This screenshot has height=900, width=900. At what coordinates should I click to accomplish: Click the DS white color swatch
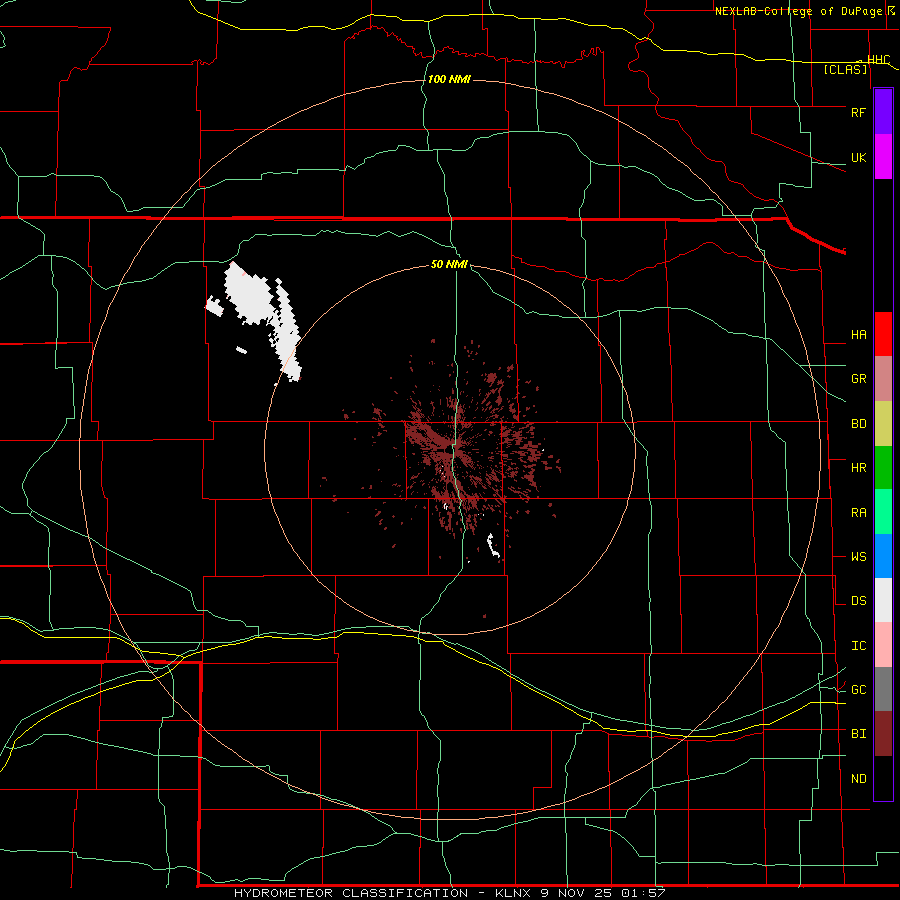click(x=883, y=600)
